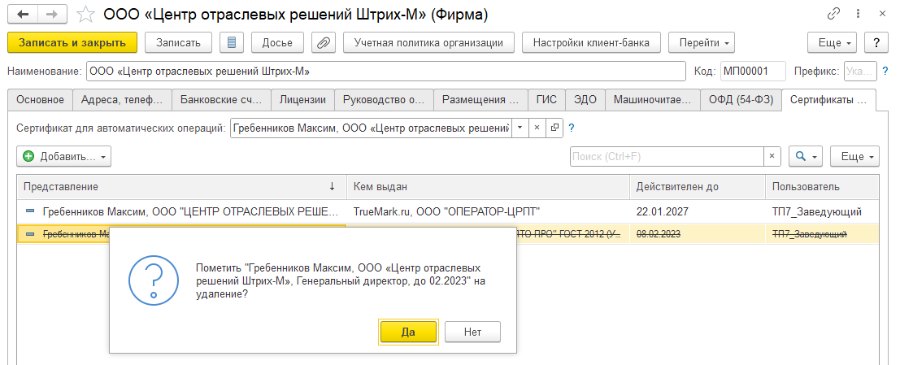Open Учетная политика организации
The height and width of the screenshot is (365, 900).
pos(429,42)
